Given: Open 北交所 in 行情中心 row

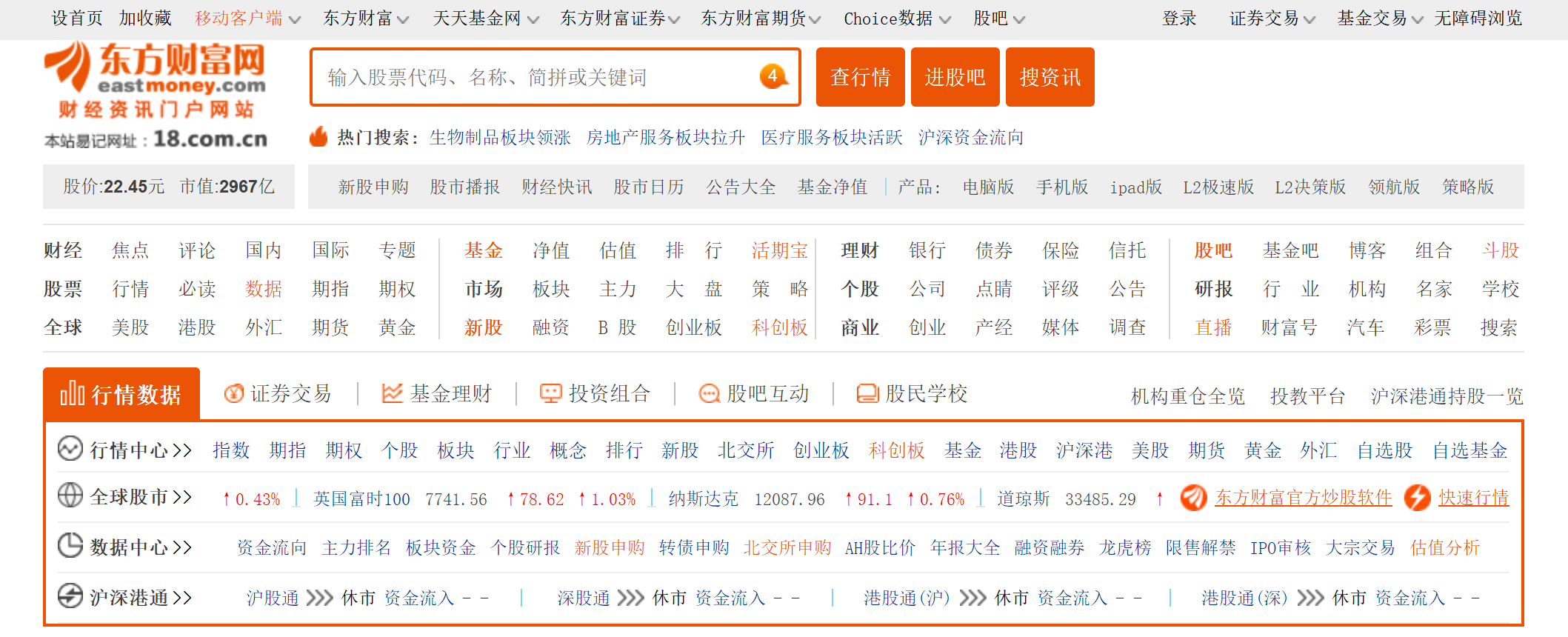Looking at the screenshot, I should [x=746, y=450].
